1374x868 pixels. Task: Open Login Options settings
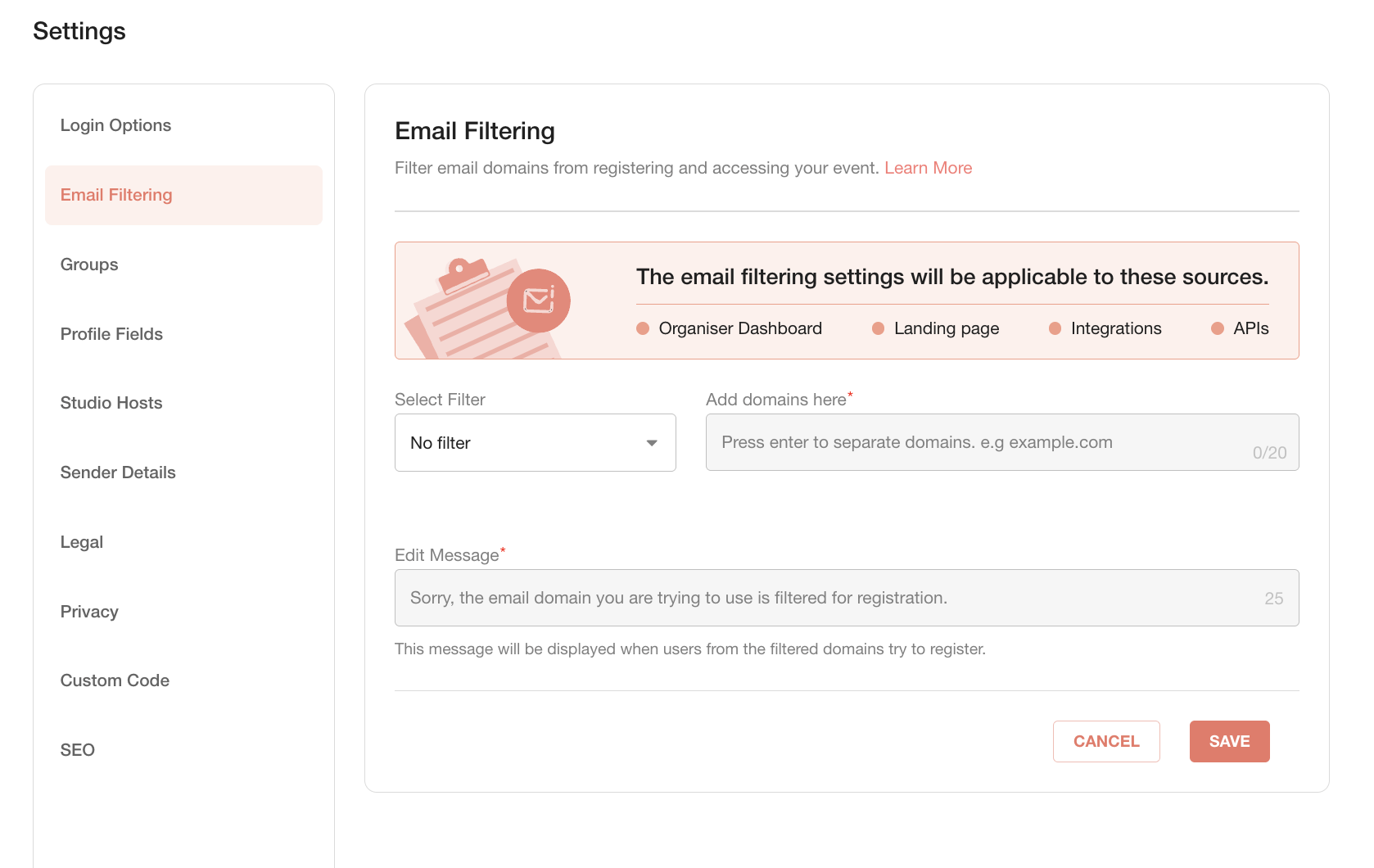[115, 125]
